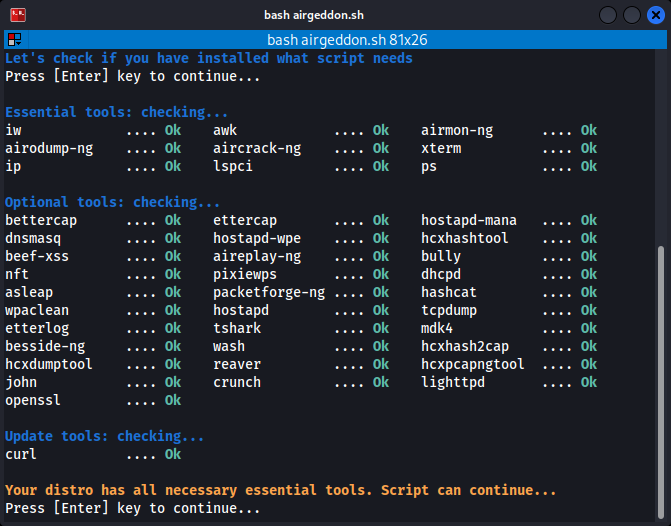Click the 'hostapd-wpe' tool name
This screenshot has height=526, width=671.
click(x=257, y=238)
